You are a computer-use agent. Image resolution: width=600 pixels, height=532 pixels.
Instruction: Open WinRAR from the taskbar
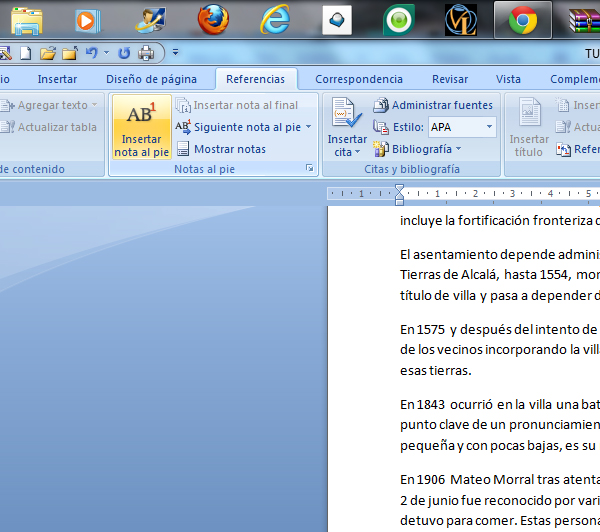[x=584, y=21]
